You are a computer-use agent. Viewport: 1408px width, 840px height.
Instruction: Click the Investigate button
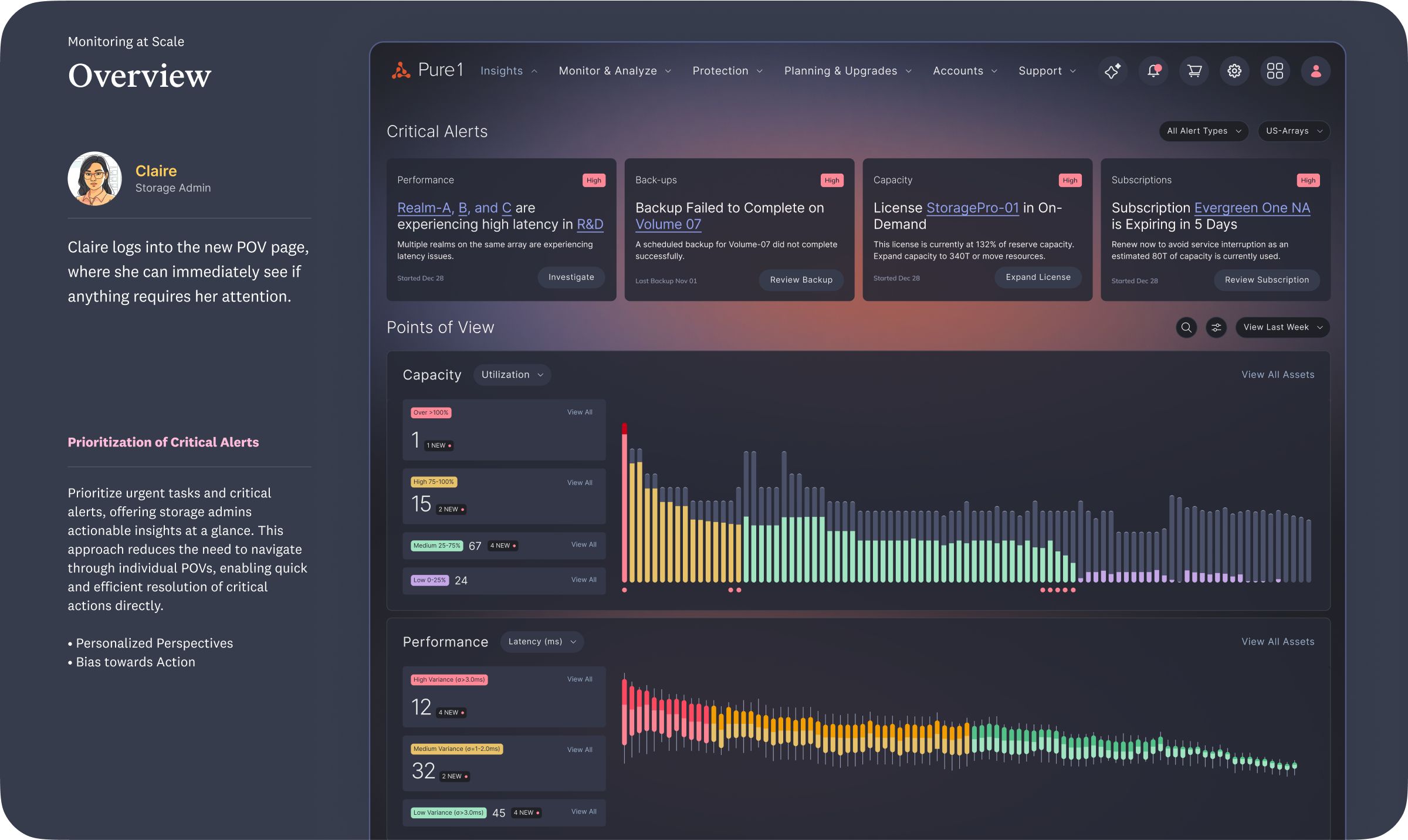click(571, 277)
